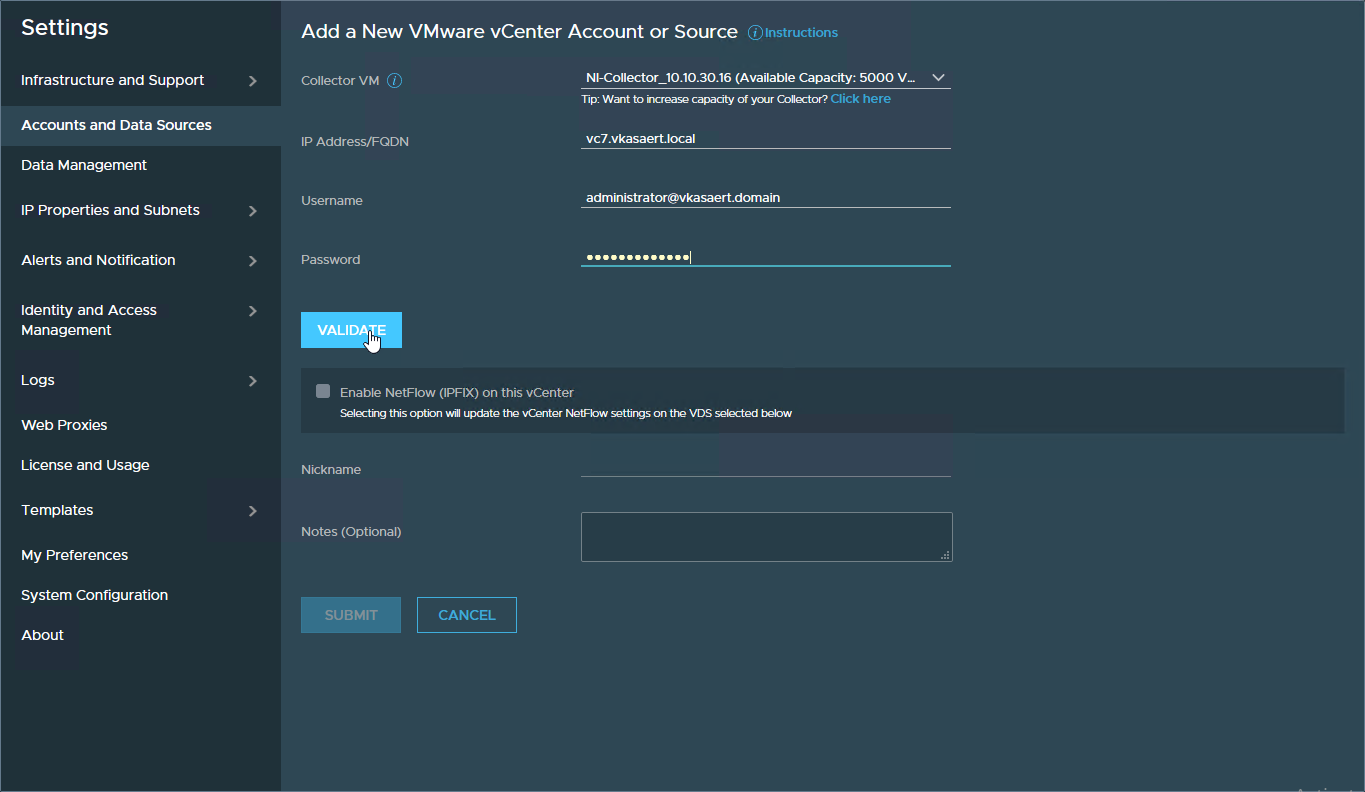Open the 'Click here' capacity link
1365x792 pixels.
[x=860, y=99]
